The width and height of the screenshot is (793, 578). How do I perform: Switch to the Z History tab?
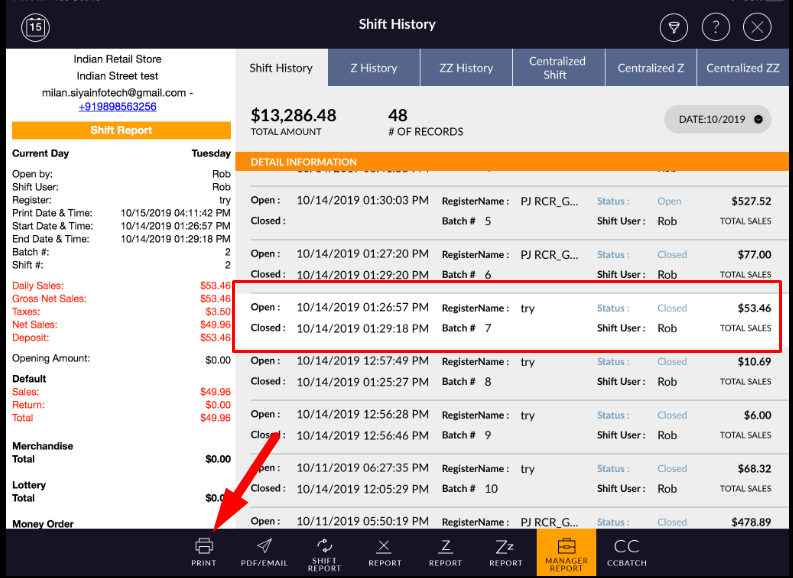pos(373,68)
